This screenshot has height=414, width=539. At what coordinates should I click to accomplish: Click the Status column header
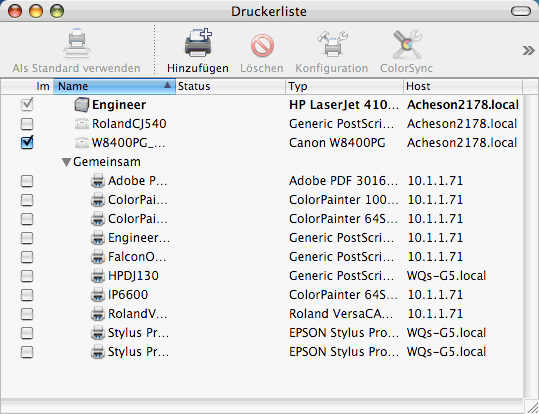[x=230, y=86]
